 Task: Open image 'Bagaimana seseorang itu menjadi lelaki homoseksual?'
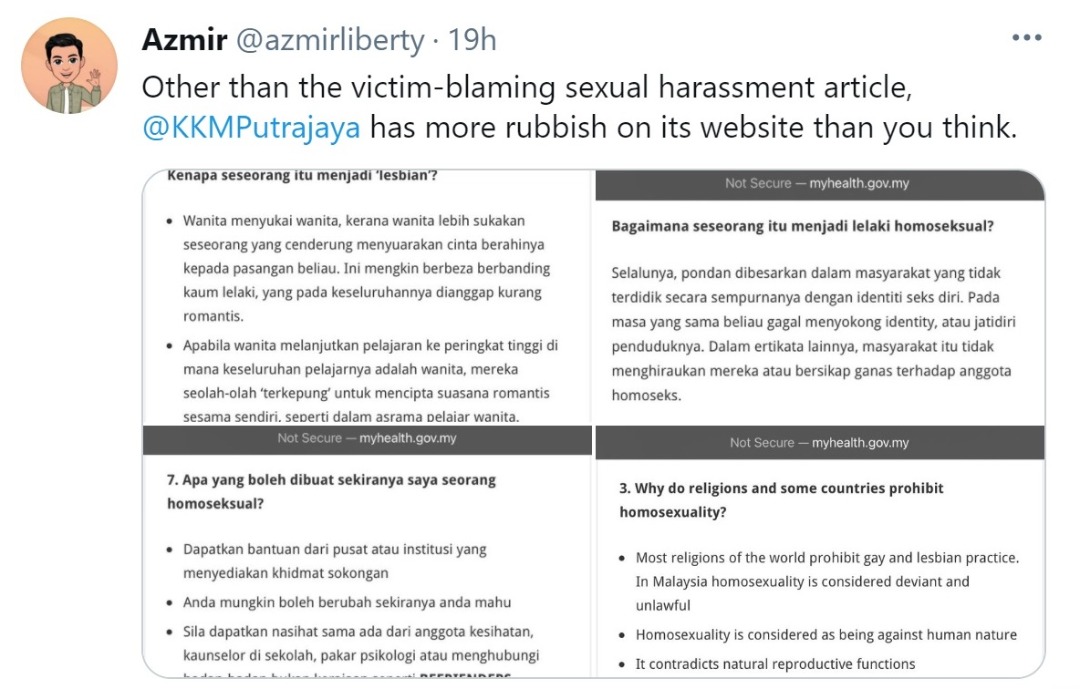[820, 297]
